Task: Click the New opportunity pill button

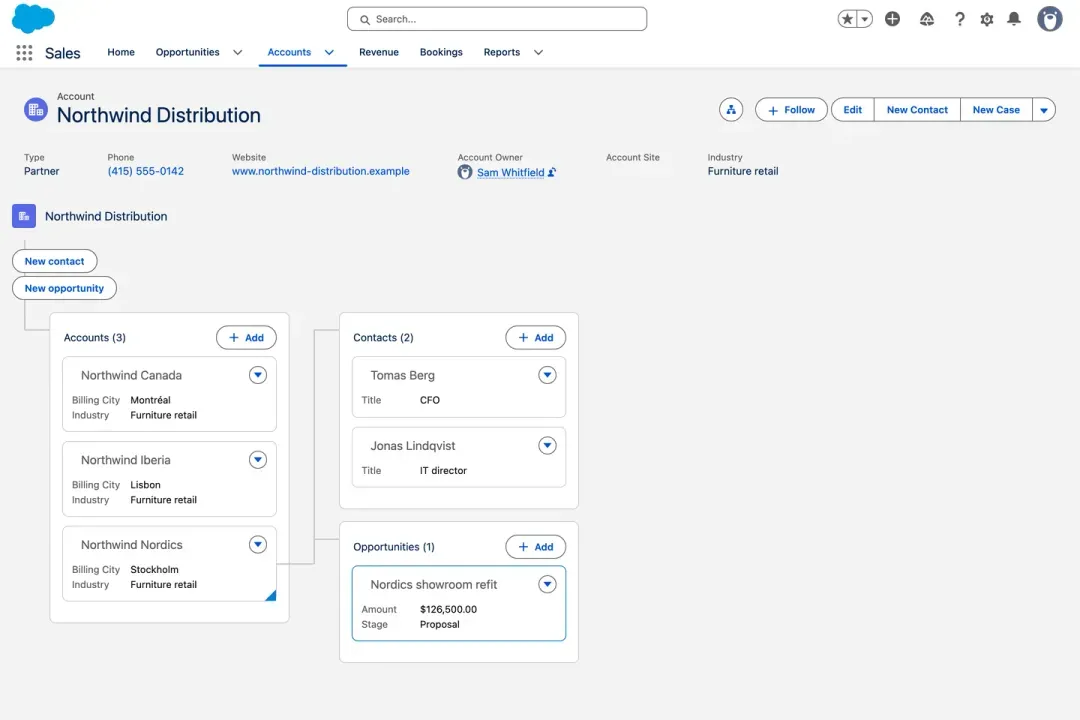Action: 64,288
